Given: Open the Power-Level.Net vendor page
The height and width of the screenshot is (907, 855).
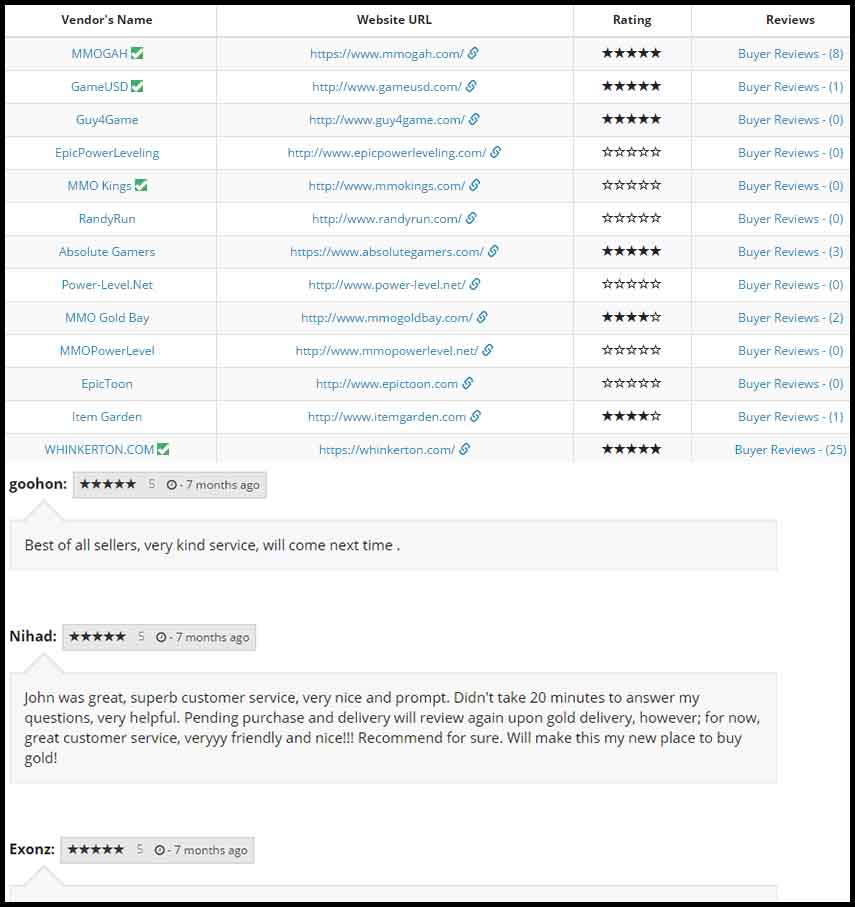Looking at the screenshot, I should (107, 284).
